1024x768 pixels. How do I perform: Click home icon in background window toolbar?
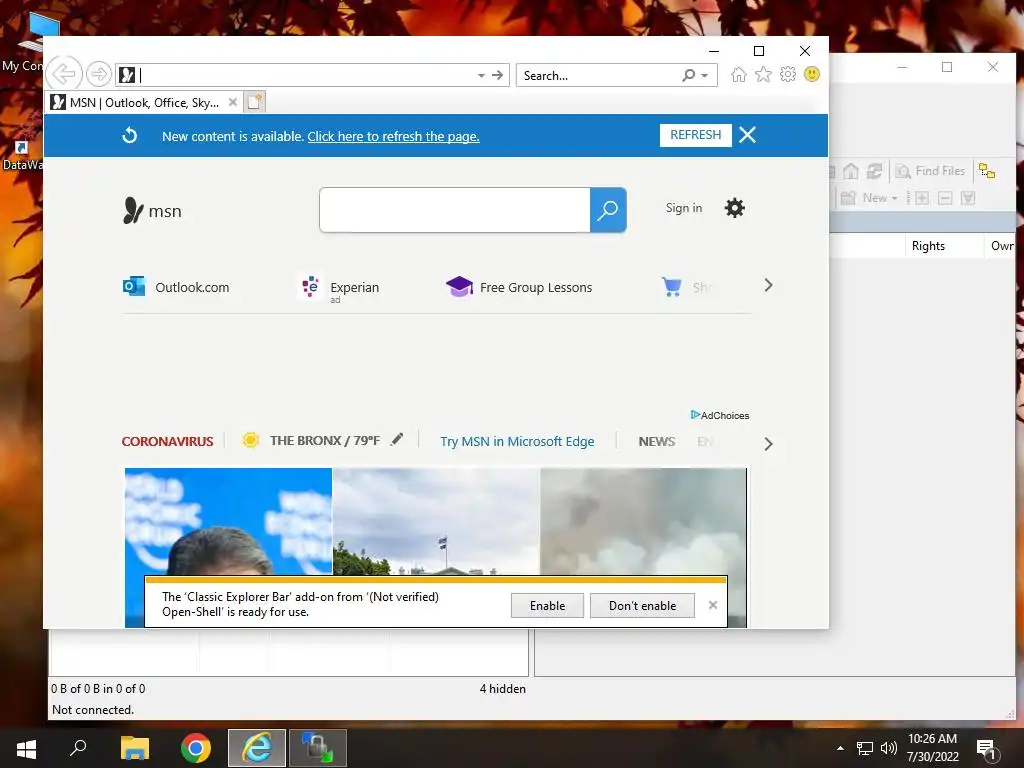point(850,171)
